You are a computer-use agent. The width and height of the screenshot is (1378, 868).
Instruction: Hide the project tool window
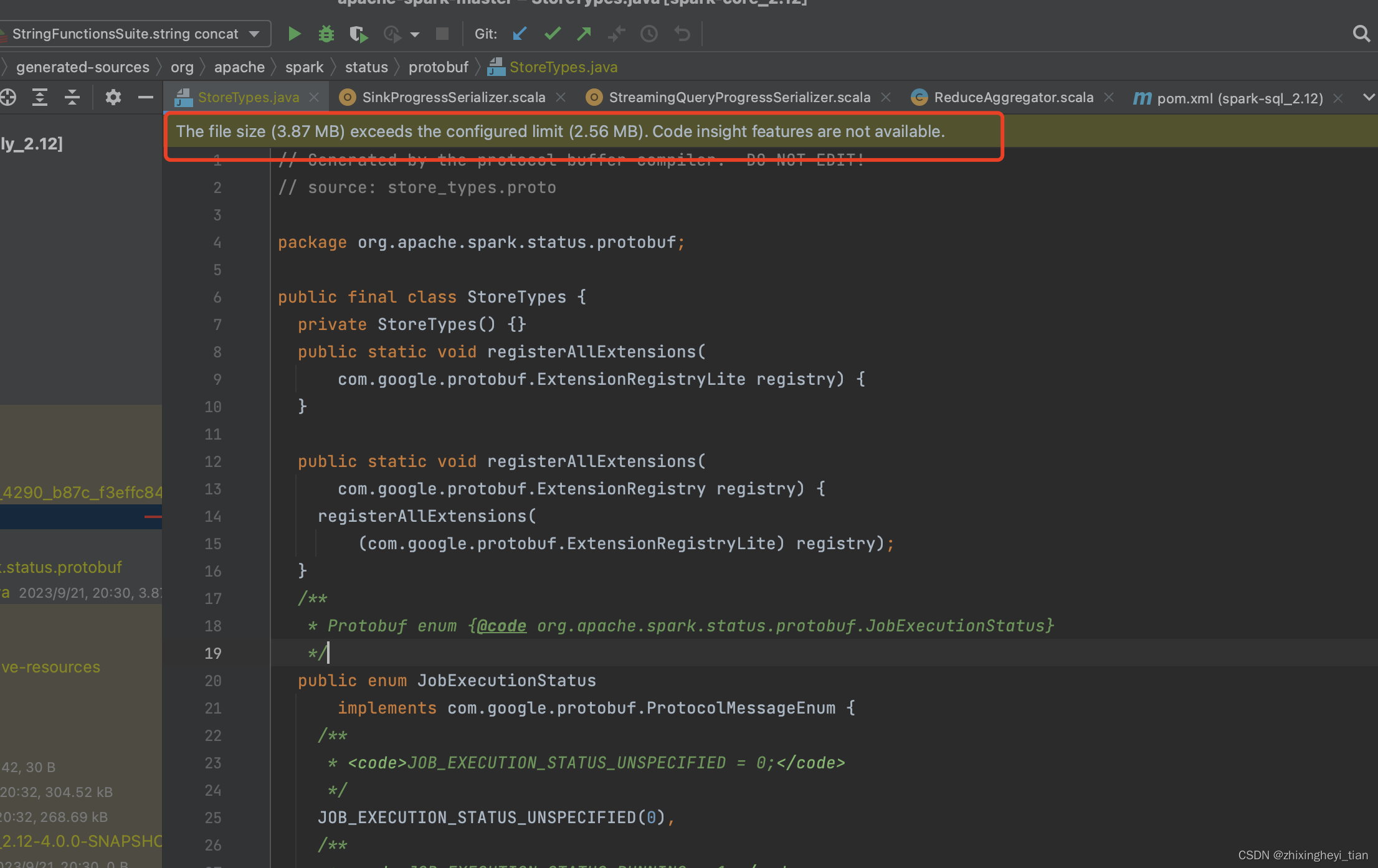pyautogui.click(x=145, y=97)
